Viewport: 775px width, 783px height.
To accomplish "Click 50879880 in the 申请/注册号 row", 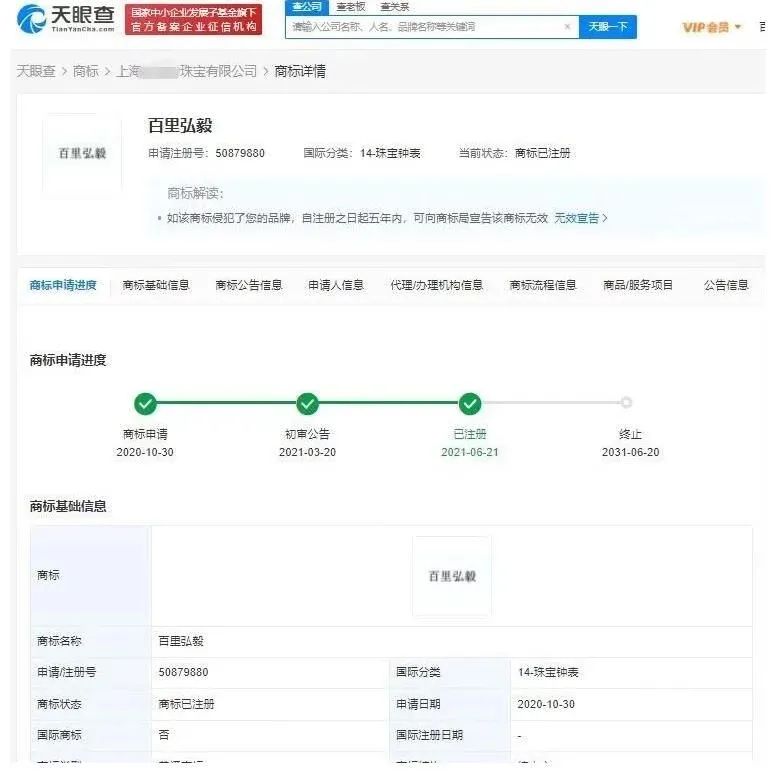I will (x=183, y=673).
